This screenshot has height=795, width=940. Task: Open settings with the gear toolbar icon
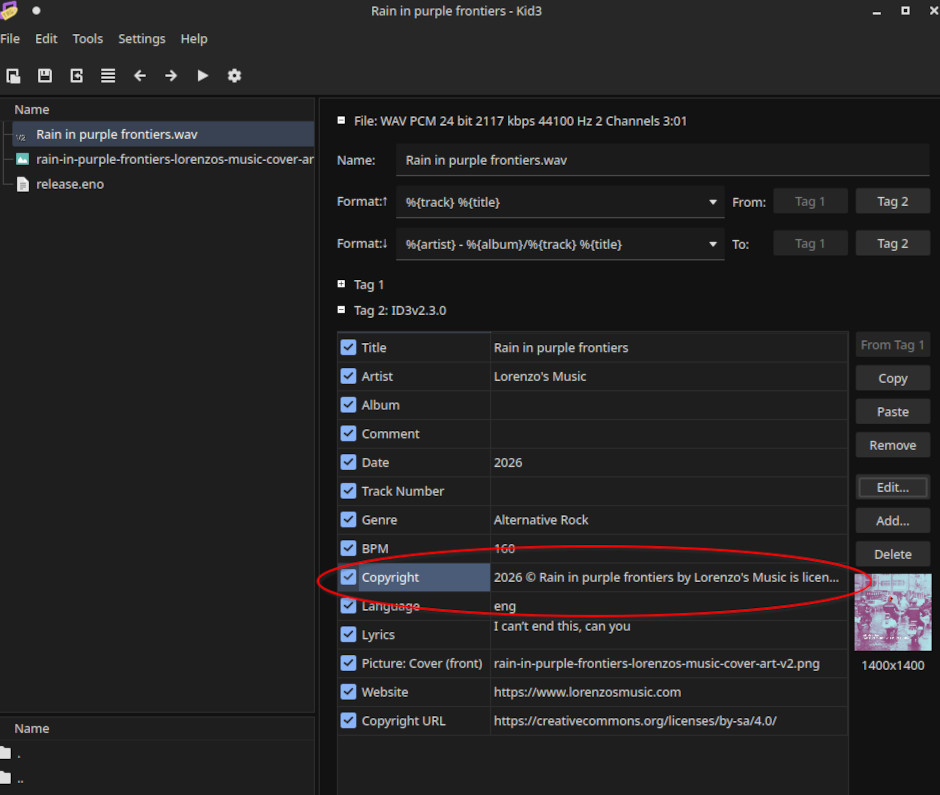point(234,76)
